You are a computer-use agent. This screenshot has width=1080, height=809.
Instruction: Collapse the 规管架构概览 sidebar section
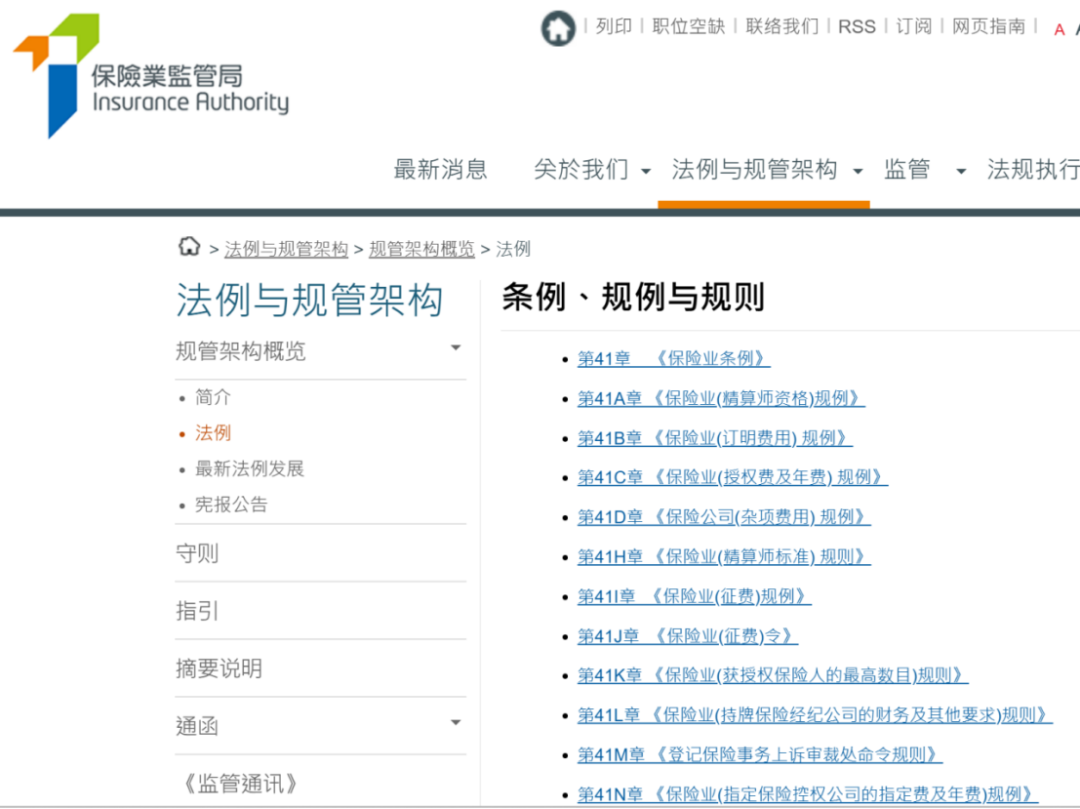(456, 349)
